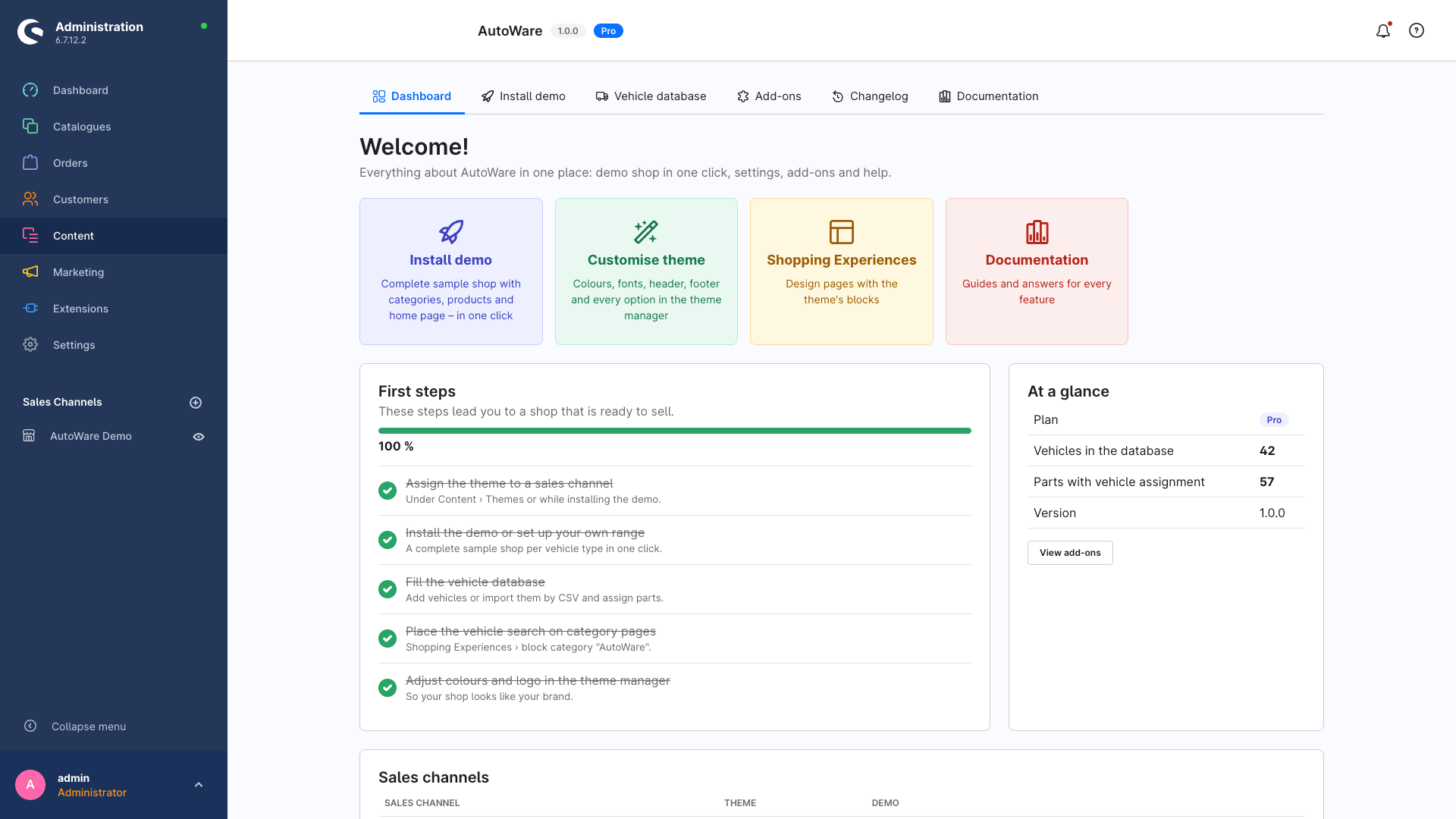
Task: Click the Dashboard gauge icon in sidebar
Action: click(x=30, y=90)
